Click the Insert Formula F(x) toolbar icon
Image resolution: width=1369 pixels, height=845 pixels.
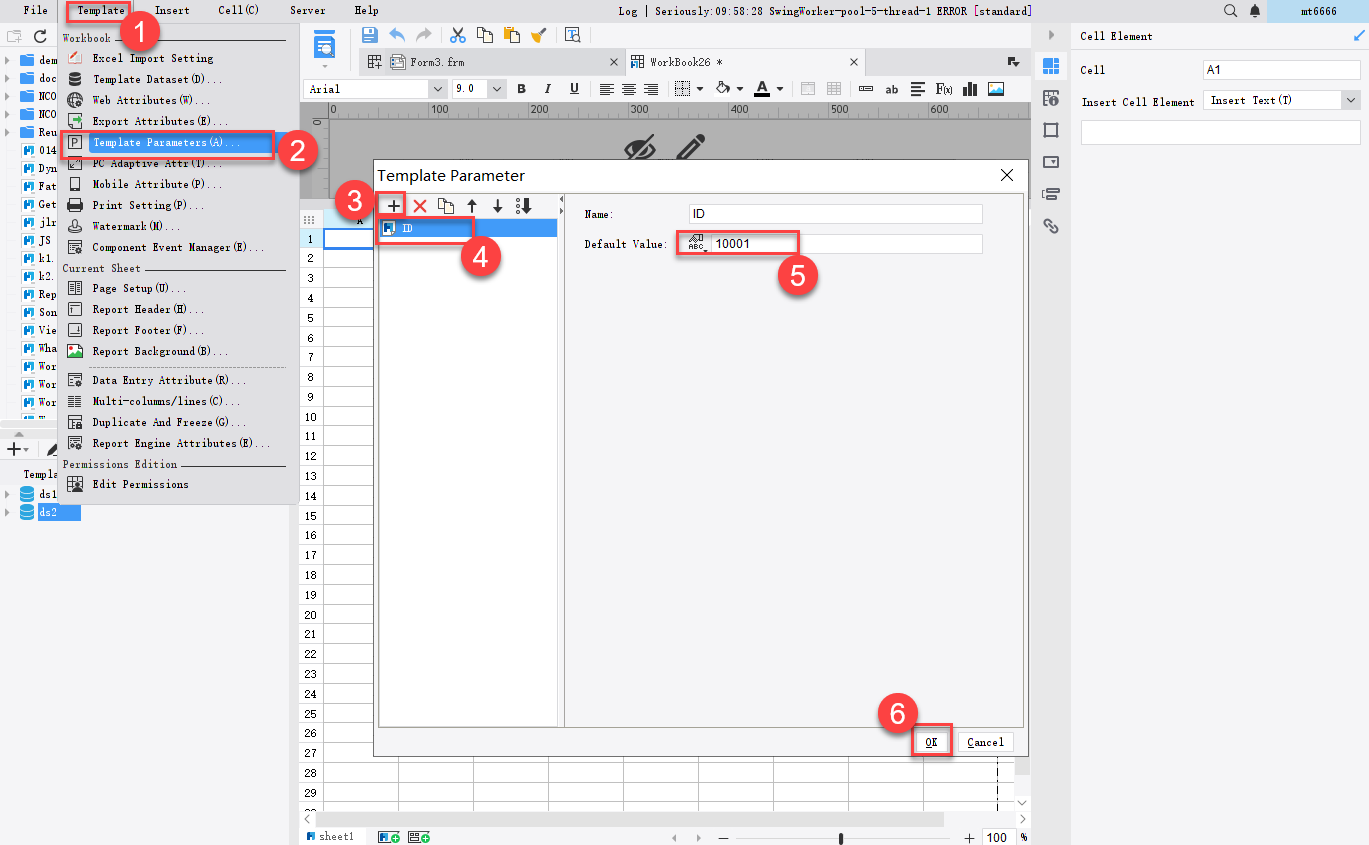943,89
